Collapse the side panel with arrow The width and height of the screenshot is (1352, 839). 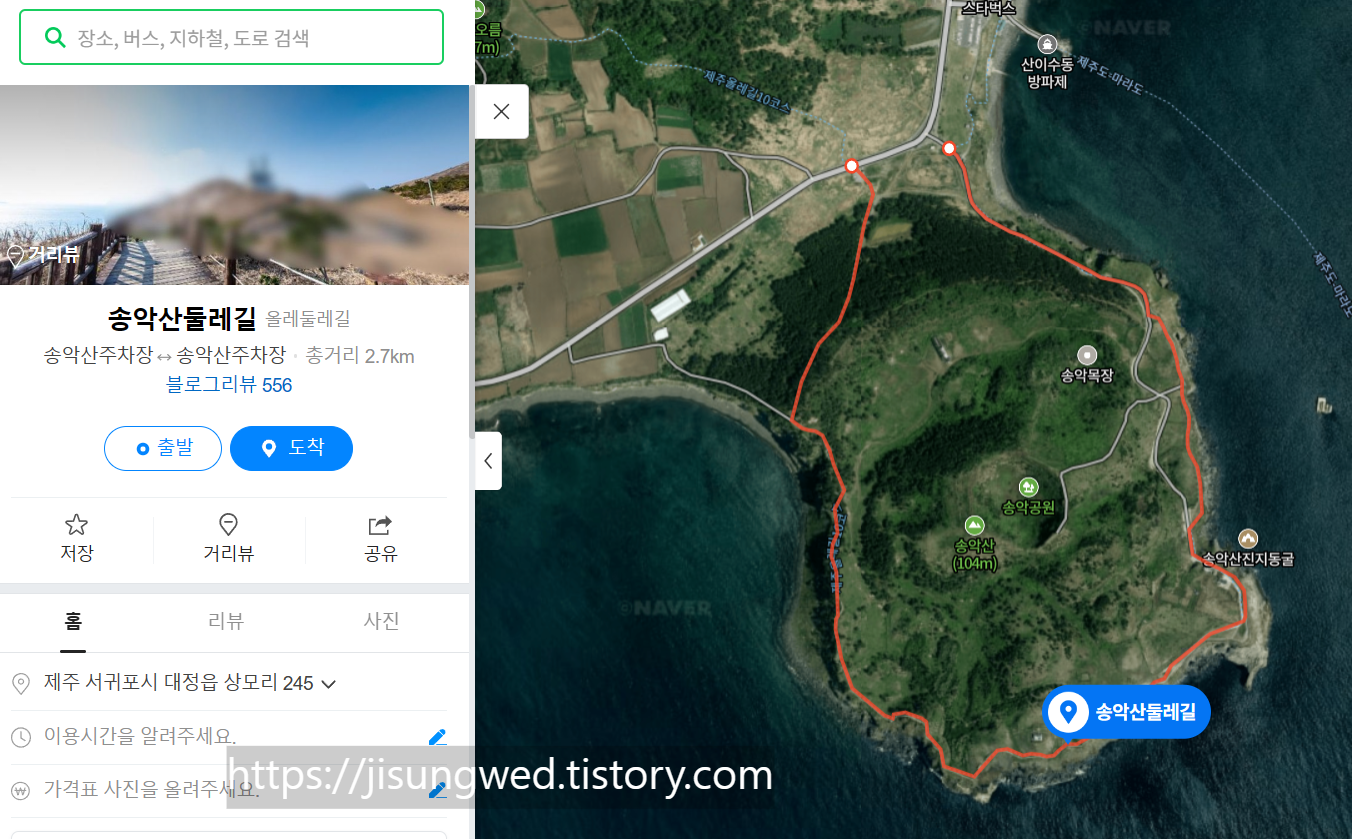[x=488, y=461]
